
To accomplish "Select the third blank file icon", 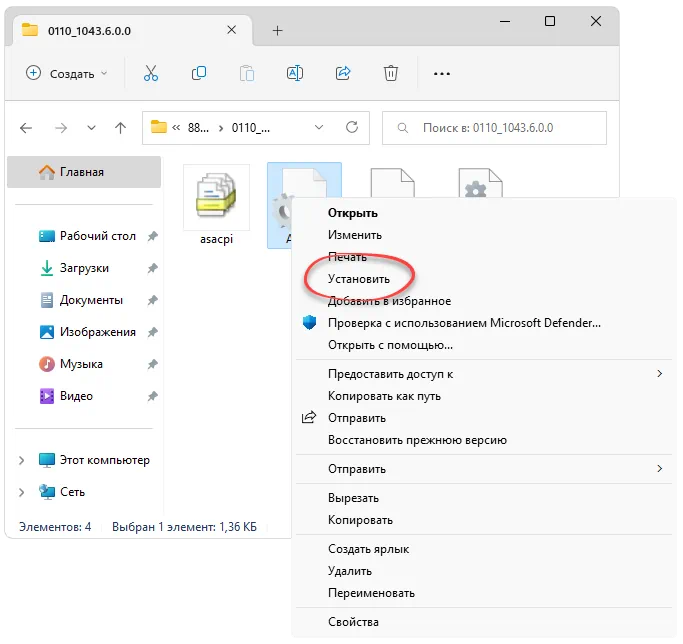I will point(392,183).
